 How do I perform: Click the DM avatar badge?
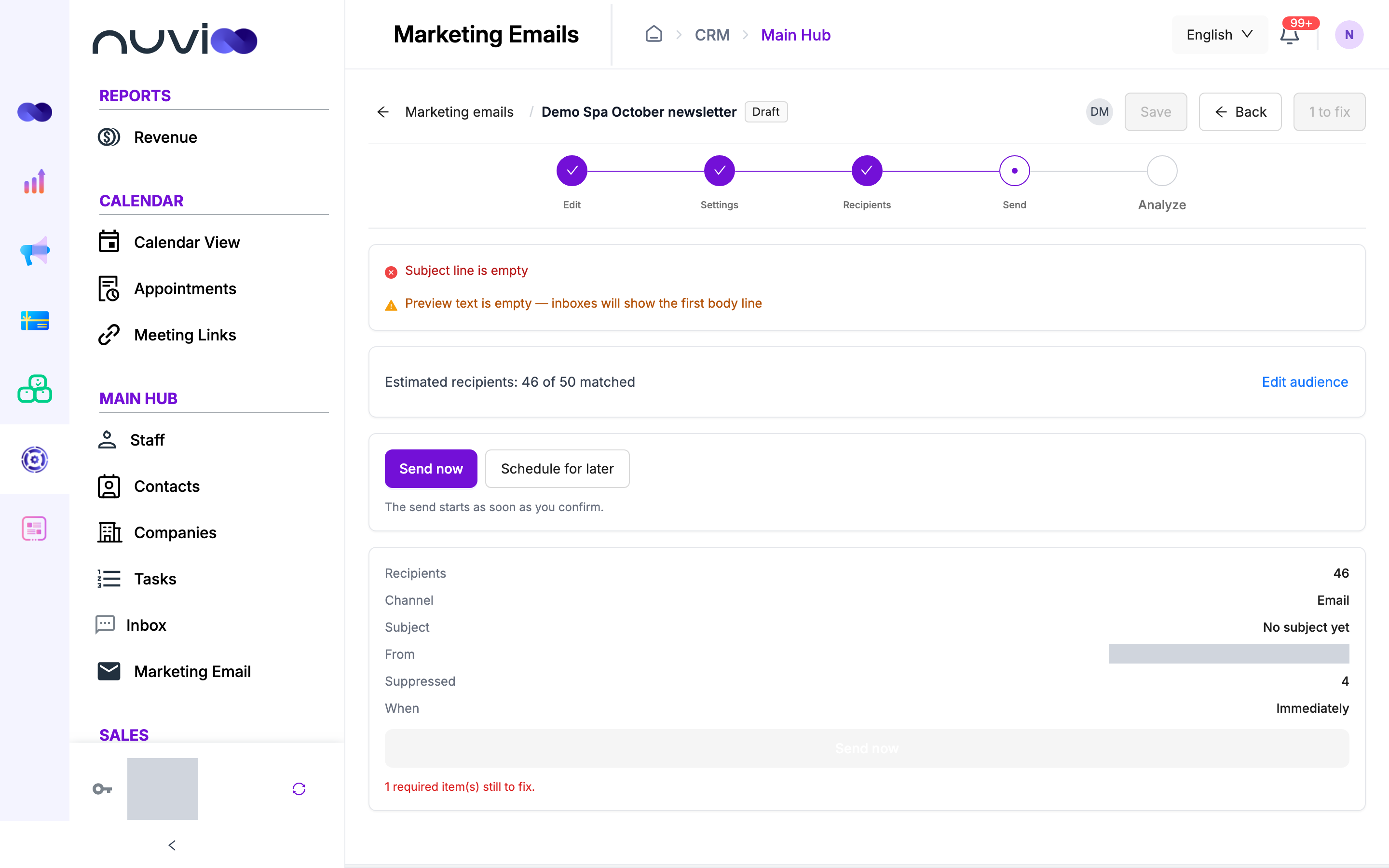pyautogui.click(x=1099, y=112)
